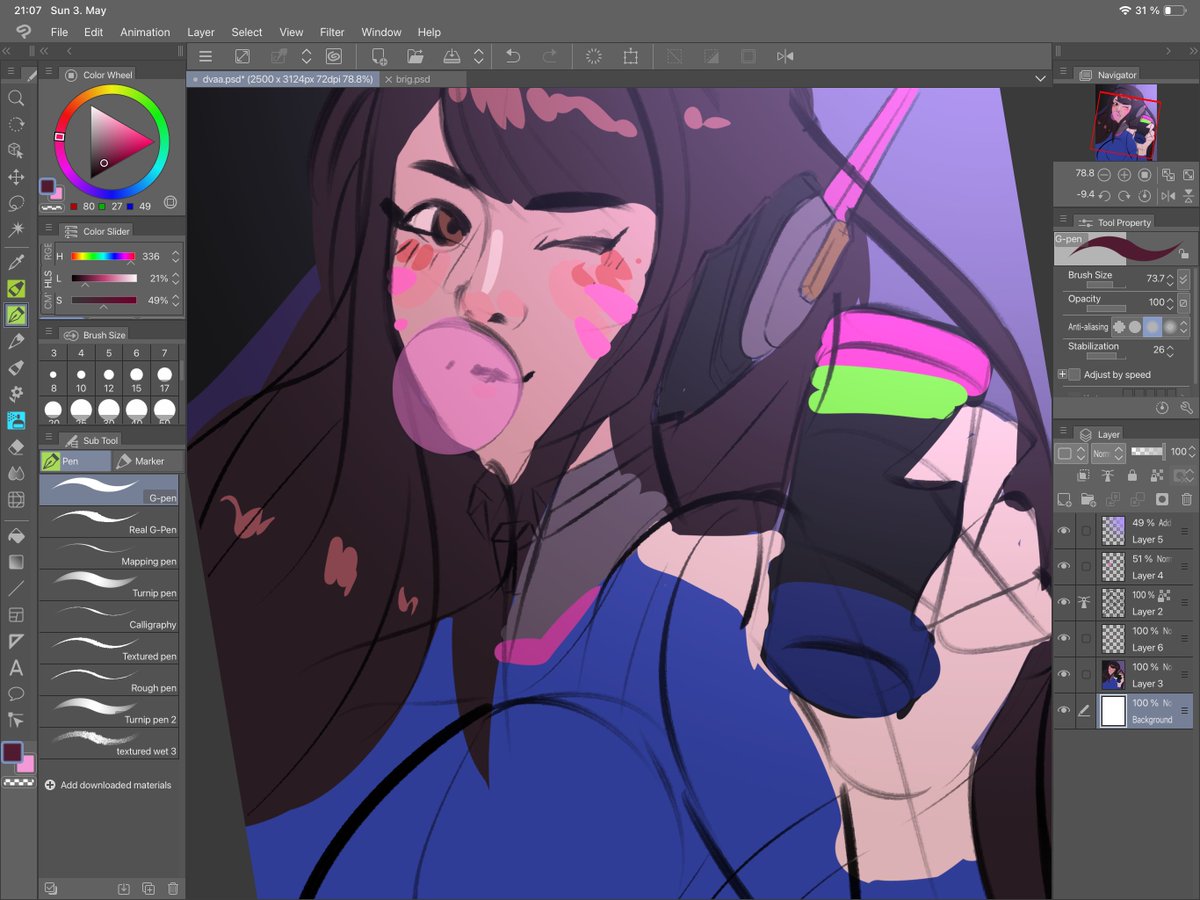Image resolution: width=1200 pixels, height=900 pixels.
Task: Select the Turnip pen sub tool
Action: point(111,585)
